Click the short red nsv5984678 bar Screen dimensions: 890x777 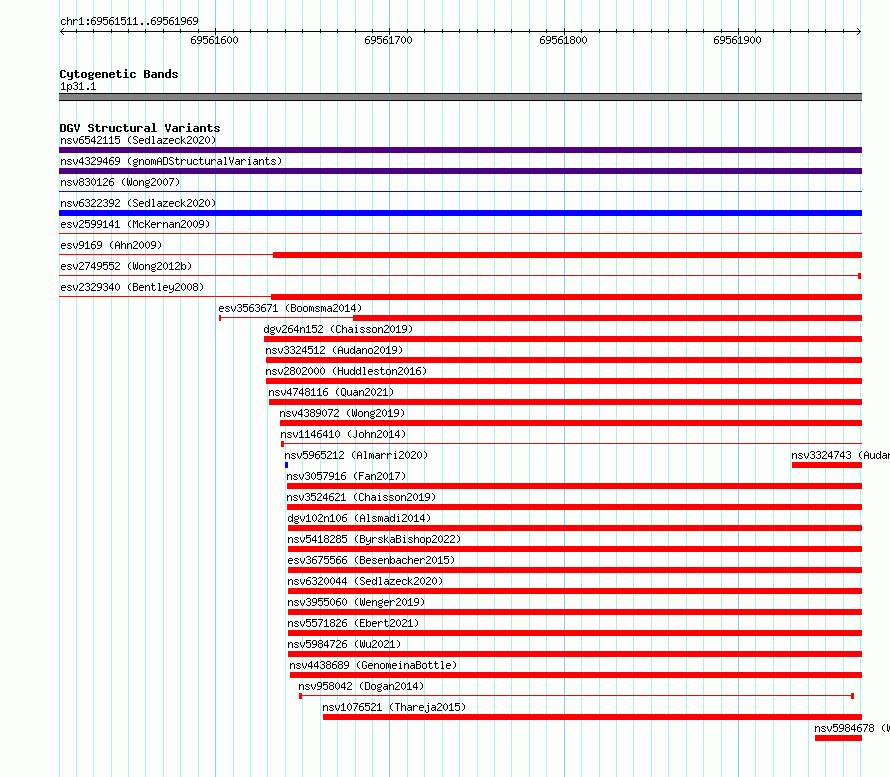click(x=838, y=738)
